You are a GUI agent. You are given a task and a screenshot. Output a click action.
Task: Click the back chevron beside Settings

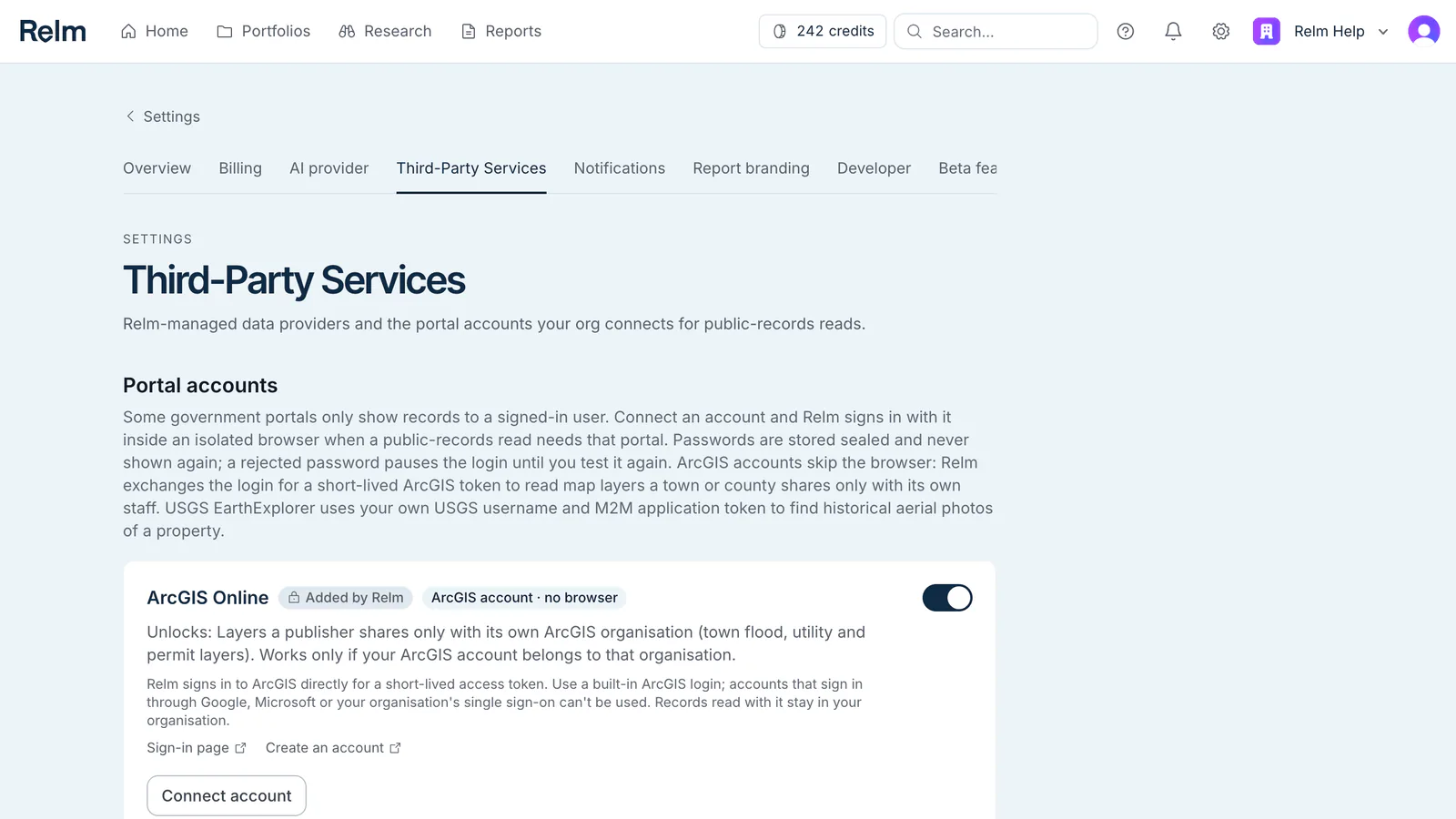point(130,116)
